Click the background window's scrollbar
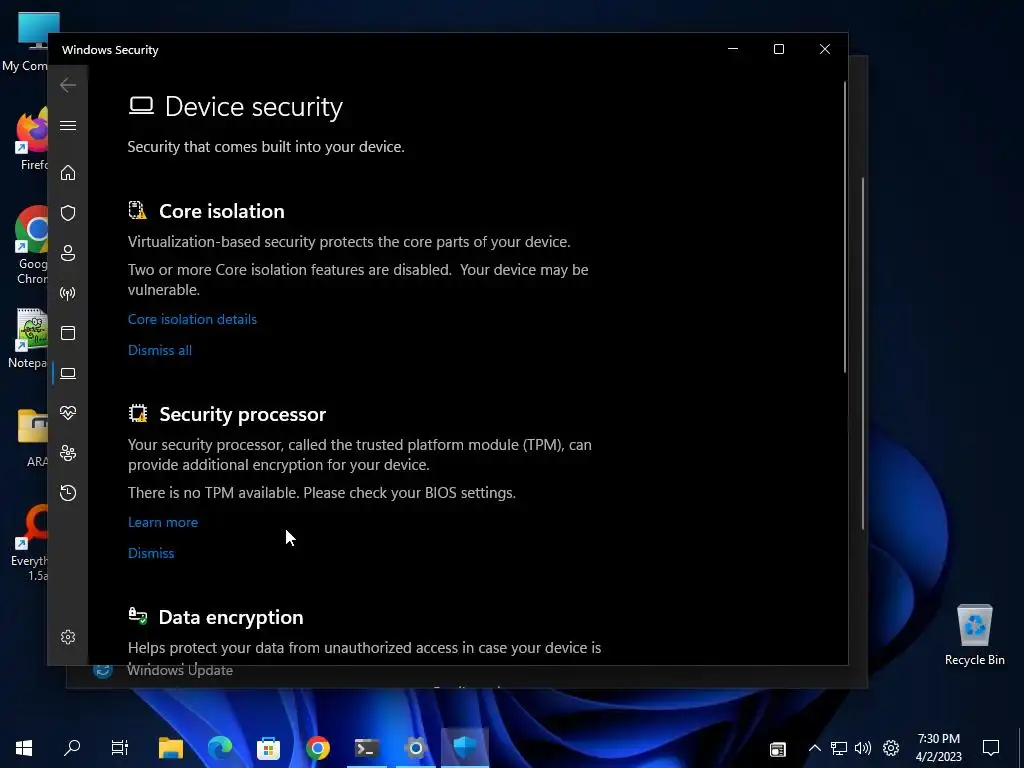 coord(863,353)
